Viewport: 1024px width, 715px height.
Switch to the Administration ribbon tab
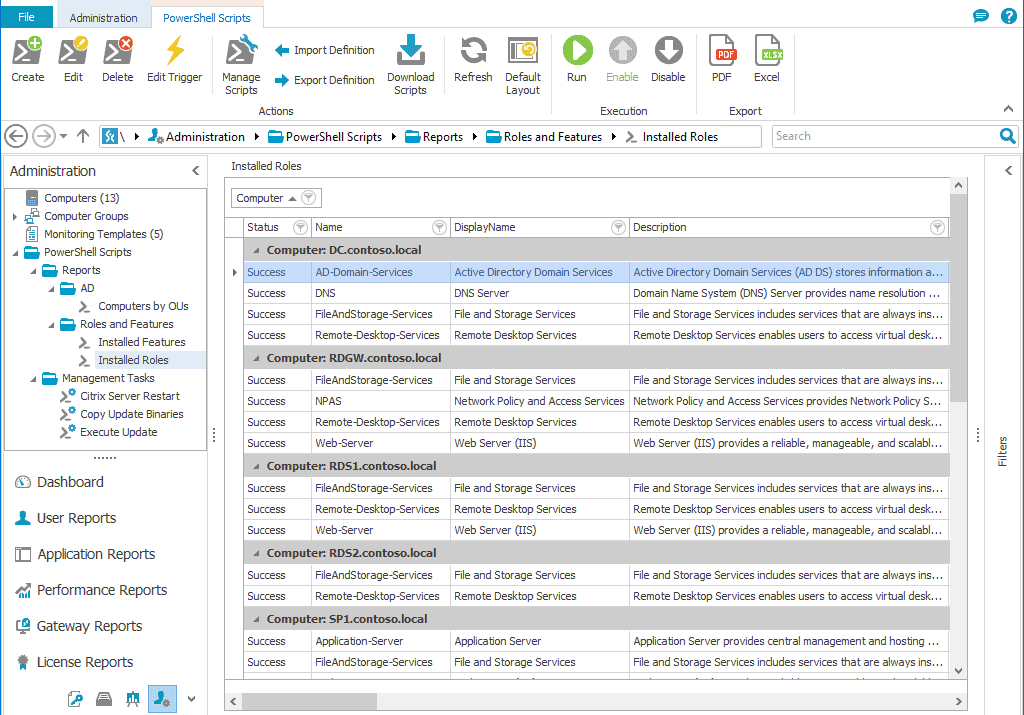(x=103, y=18)
